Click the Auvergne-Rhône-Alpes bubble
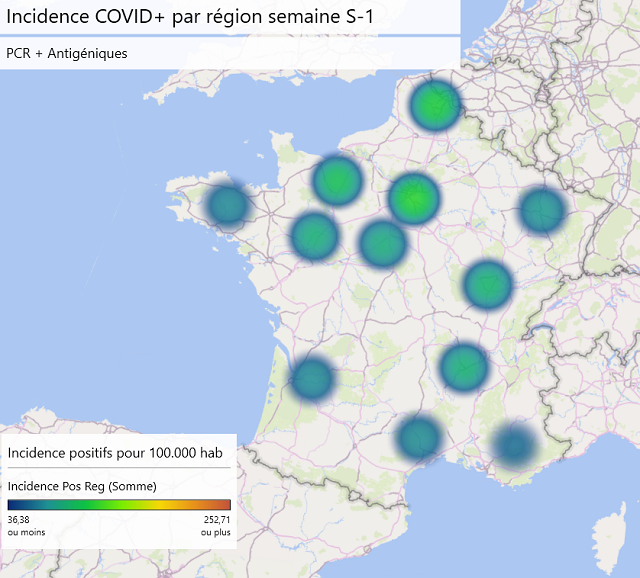 [x=464, y=367]
